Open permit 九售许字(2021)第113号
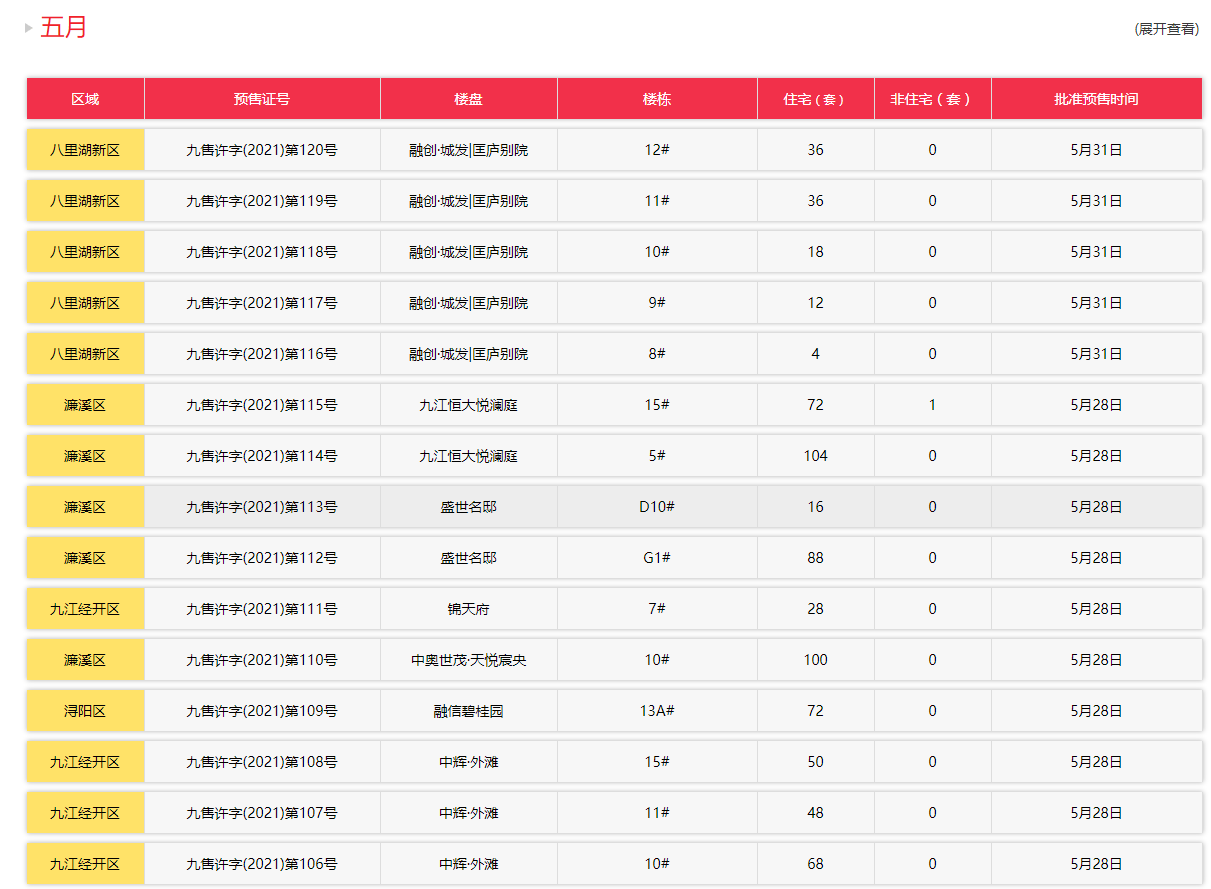 (262, 507)
